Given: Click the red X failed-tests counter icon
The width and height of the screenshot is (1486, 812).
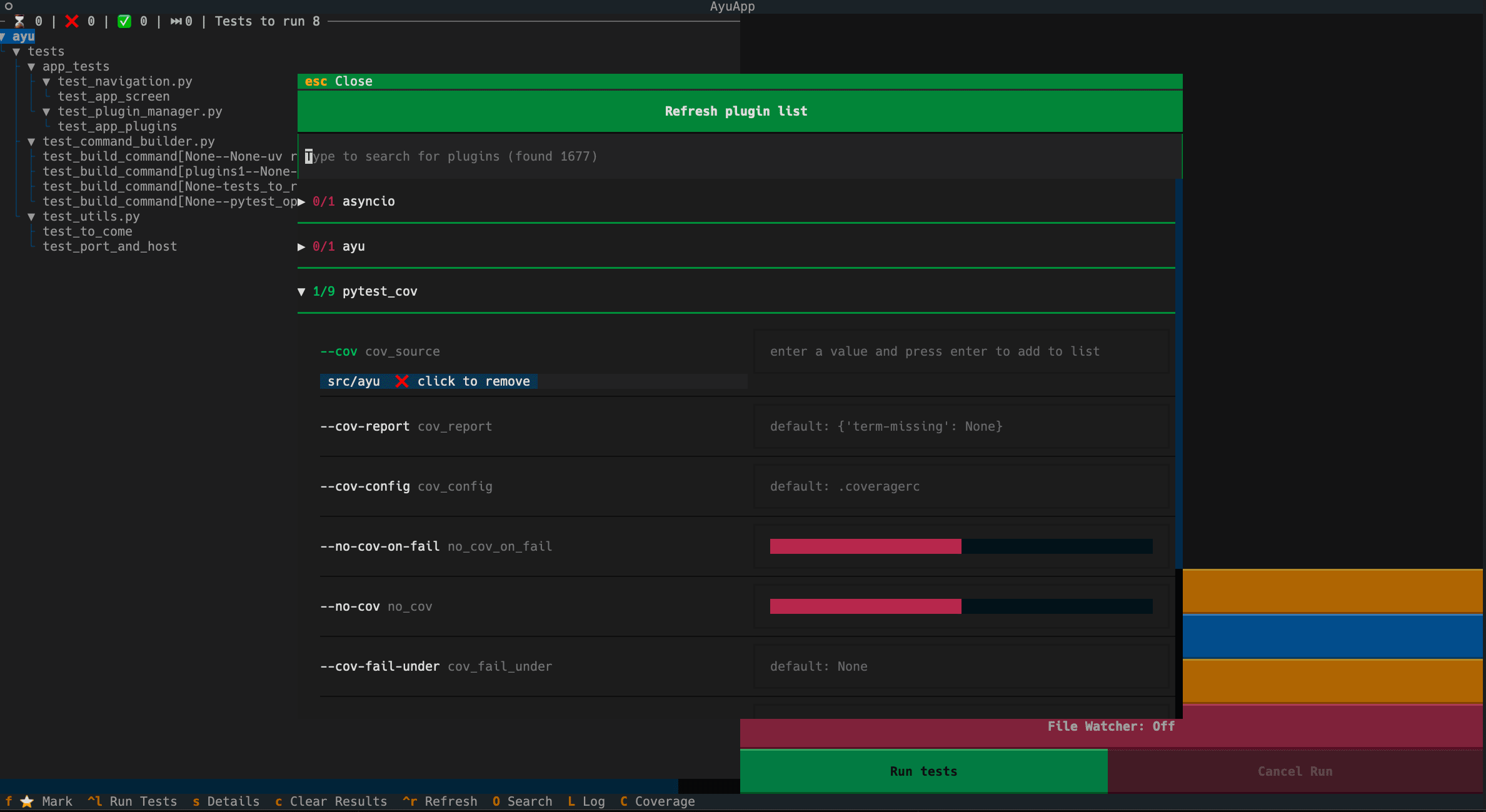Looking at the screenshot, I should coord(71,21).
